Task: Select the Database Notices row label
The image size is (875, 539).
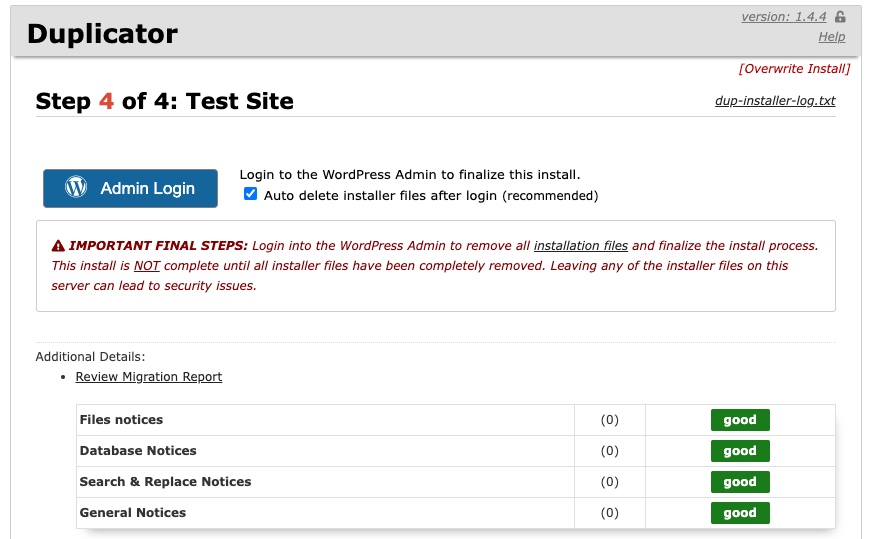Action: pyautogui.click(x=138, y=451)
